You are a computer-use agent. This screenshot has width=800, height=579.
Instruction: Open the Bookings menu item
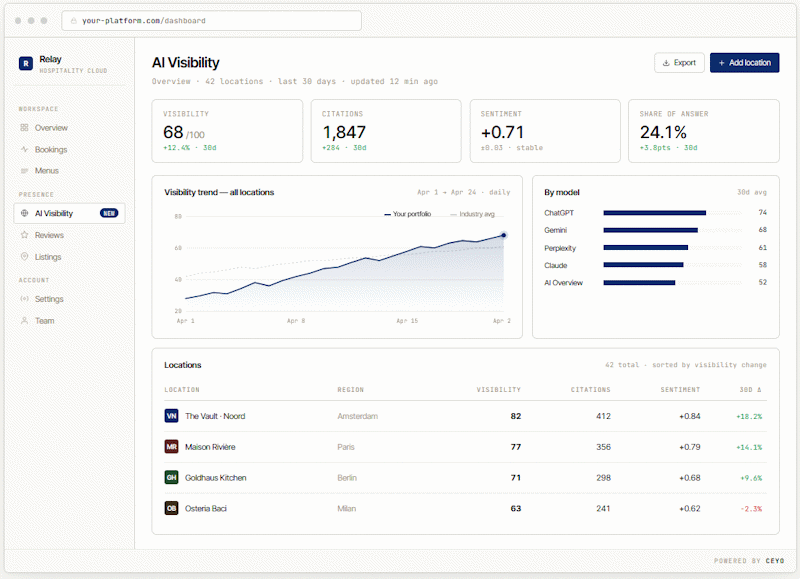pos(69,149)
